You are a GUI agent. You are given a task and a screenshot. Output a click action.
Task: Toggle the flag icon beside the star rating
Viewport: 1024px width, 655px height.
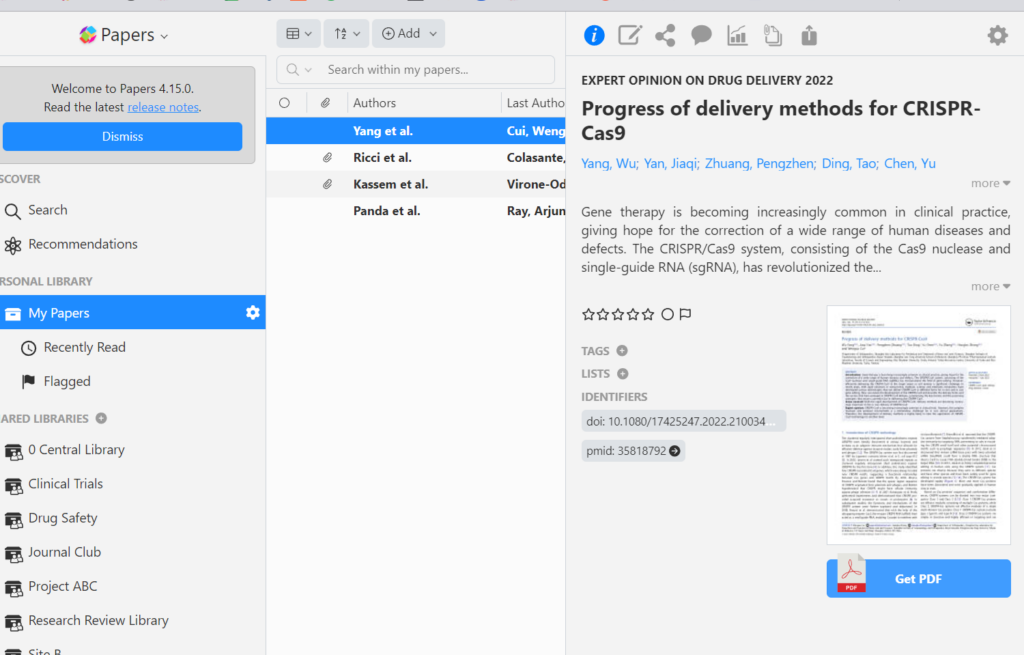click(x=686, y=315)
